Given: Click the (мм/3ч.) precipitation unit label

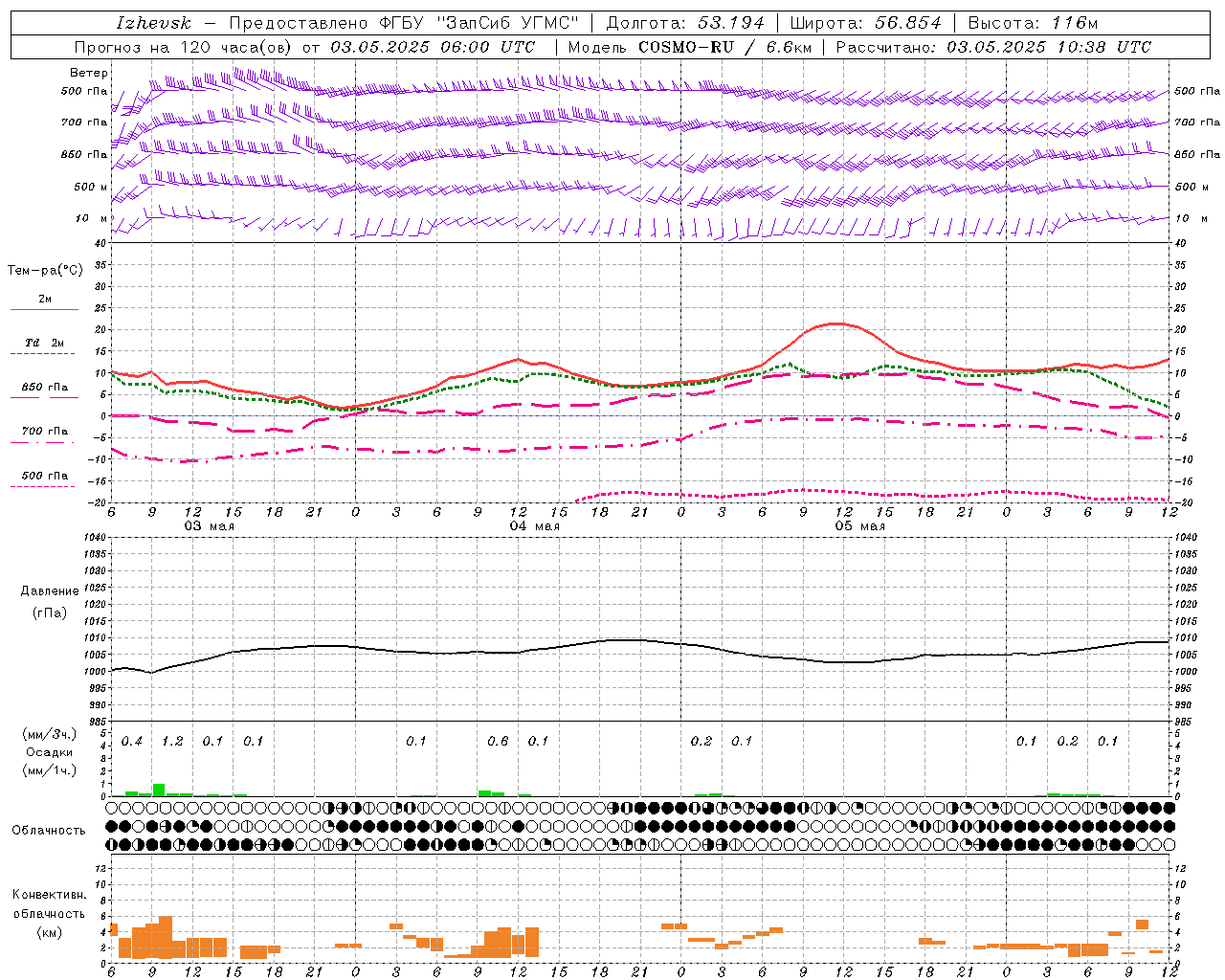Looking at the screenshot, I should [x=49, y=734].
